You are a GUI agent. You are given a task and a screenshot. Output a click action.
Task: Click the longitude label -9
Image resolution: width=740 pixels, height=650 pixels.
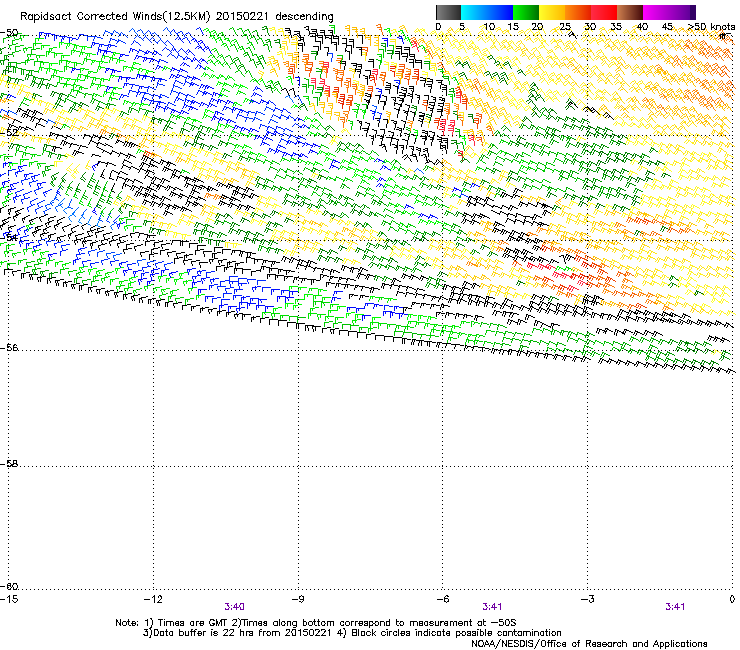(x=297, y=599)
